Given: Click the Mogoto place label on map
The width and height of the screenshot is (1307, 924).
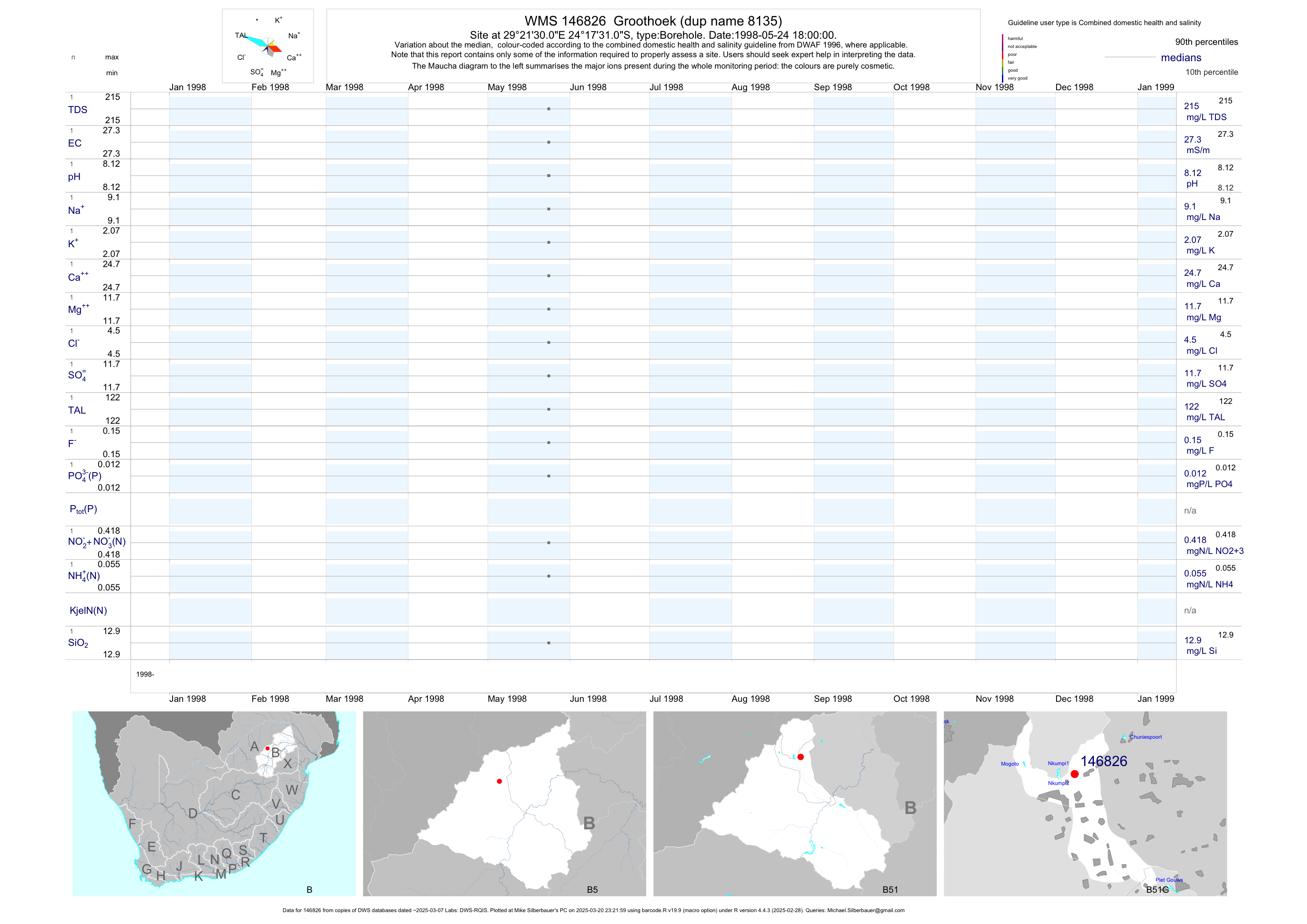Looking at the screenshot, I should coord(1009,763).
